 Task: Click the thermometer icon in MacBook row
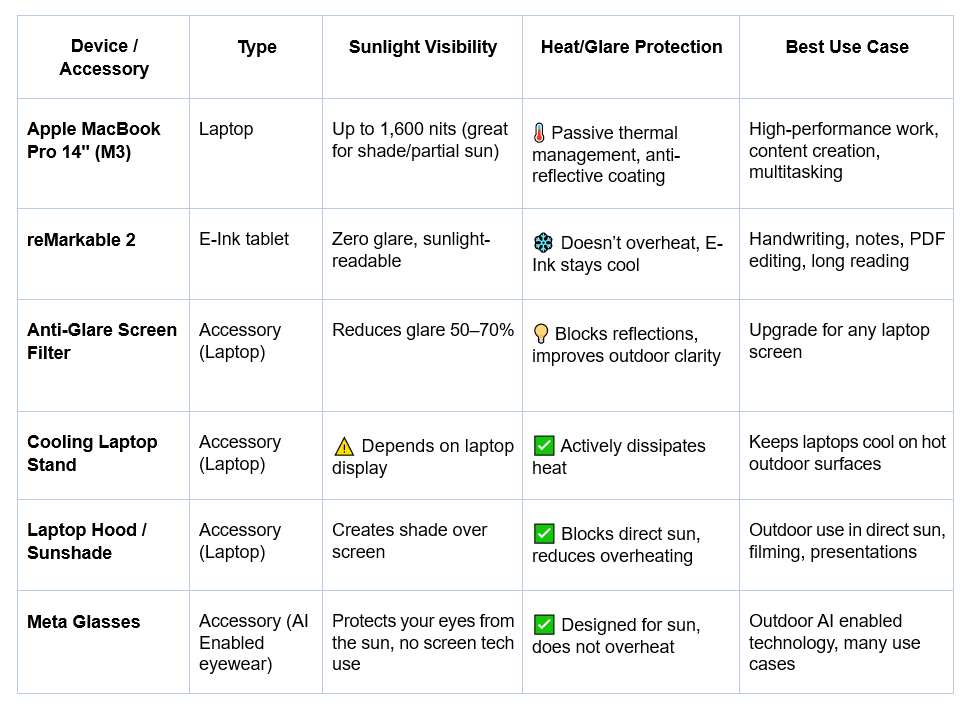(539, 133)
